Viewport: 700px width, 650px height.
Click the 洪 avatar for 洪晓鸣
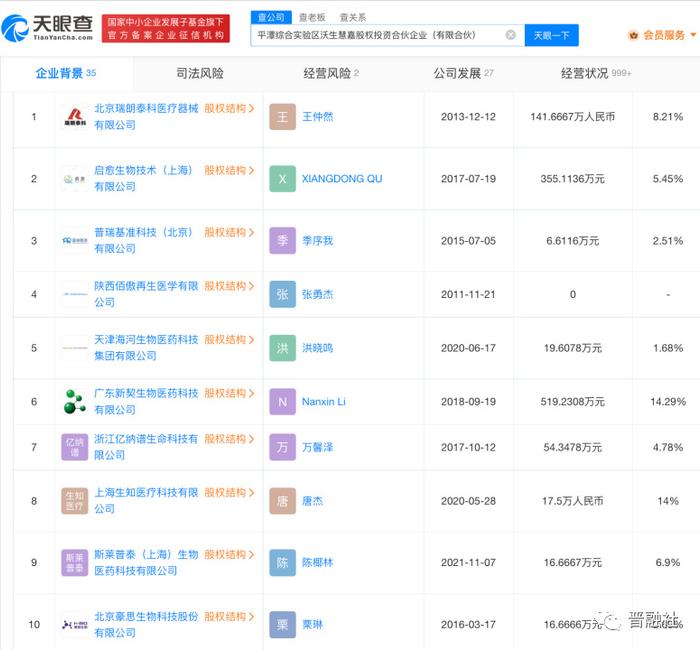(283, 348)
